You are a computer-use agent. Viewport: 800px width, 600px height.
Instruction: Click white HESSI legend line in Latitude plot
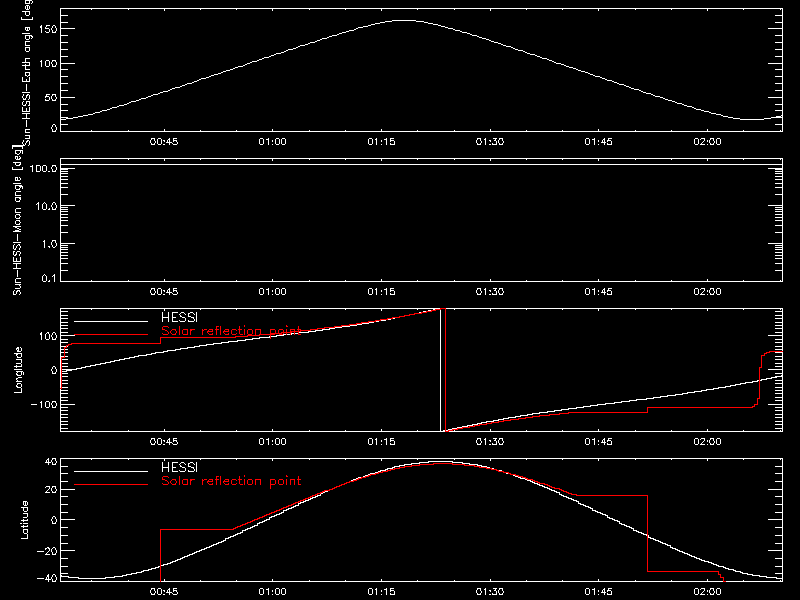[x=111, y=471]
